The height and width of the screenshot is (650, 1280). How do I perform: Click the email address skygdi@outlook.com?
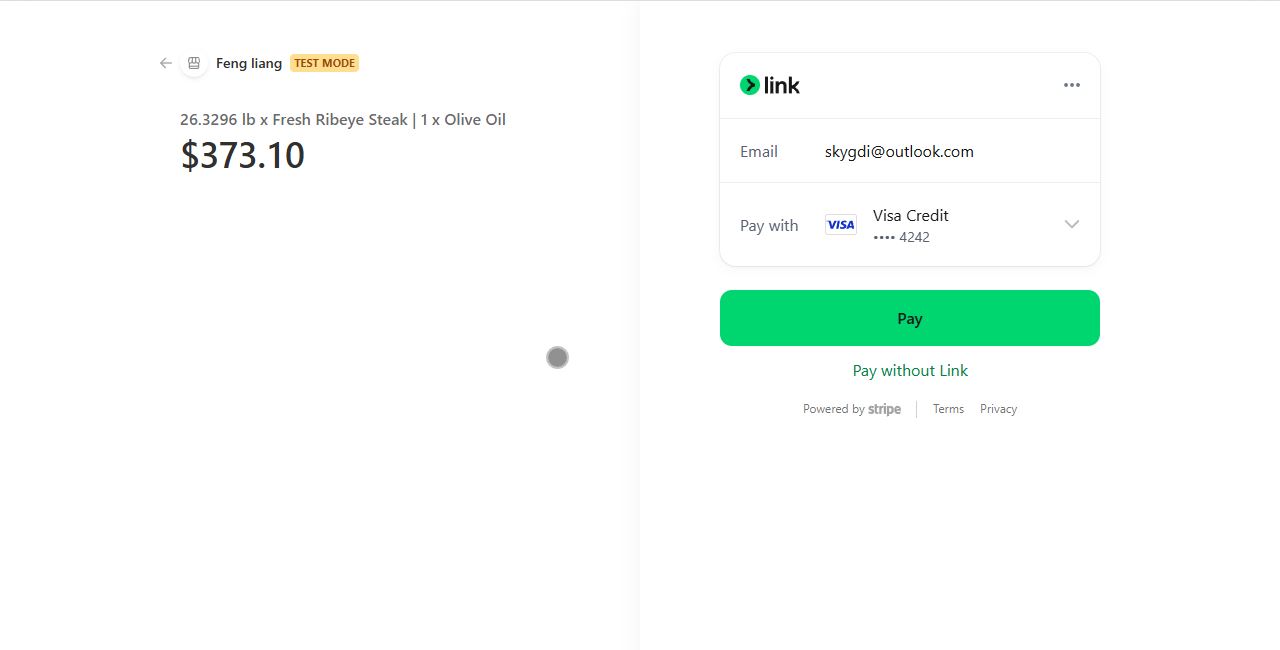pyautogui.click(x=899, y=152)
